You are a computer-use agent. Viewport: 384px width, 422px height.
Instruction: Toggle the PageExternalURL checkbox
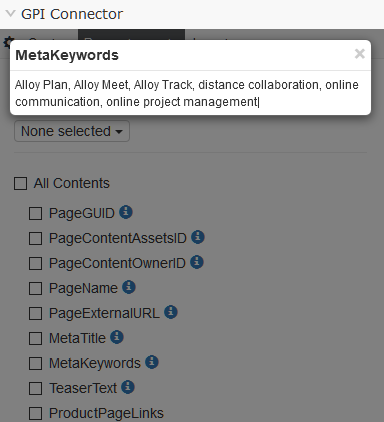(x=35, y=313)
